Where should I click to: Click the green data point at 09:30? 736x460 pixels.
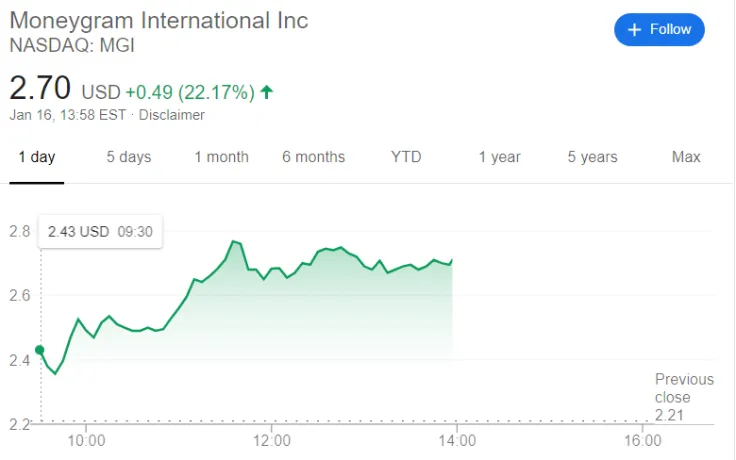(40, 350)
